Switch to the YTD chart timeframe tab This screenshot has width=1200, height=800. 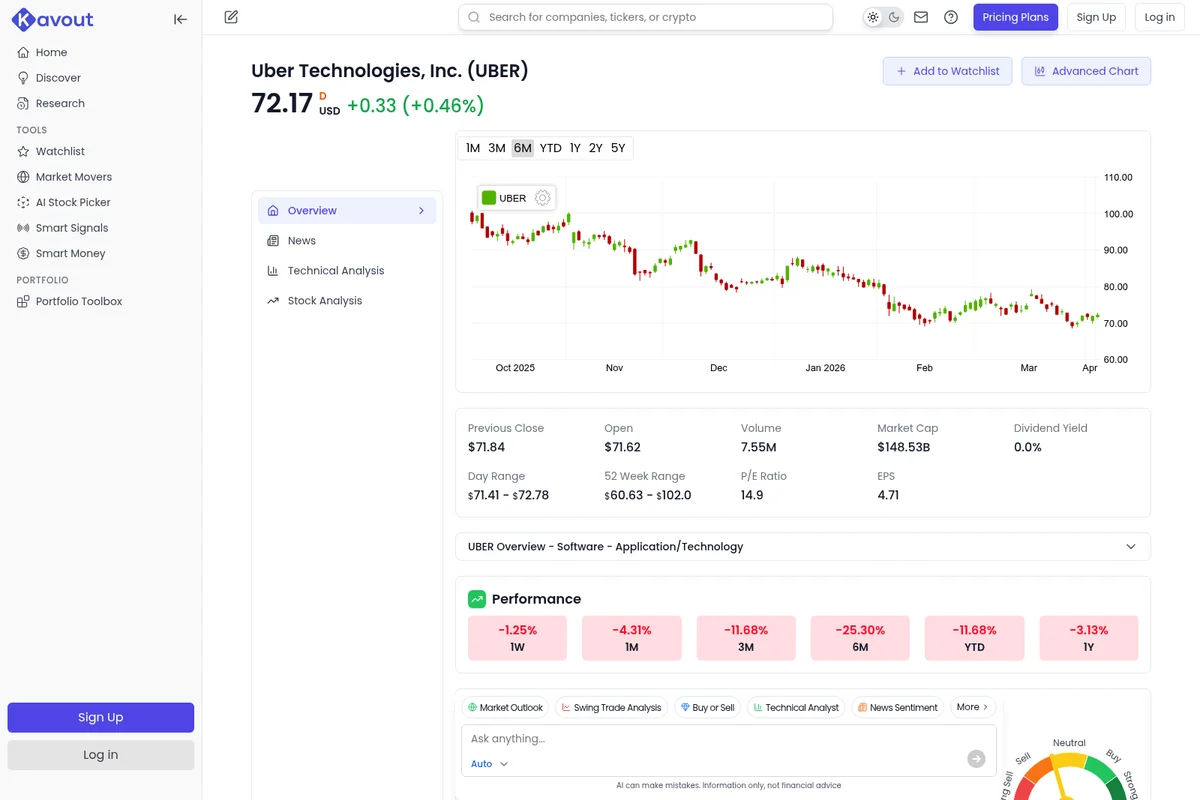pyautogui.click(x=550, y=147)
